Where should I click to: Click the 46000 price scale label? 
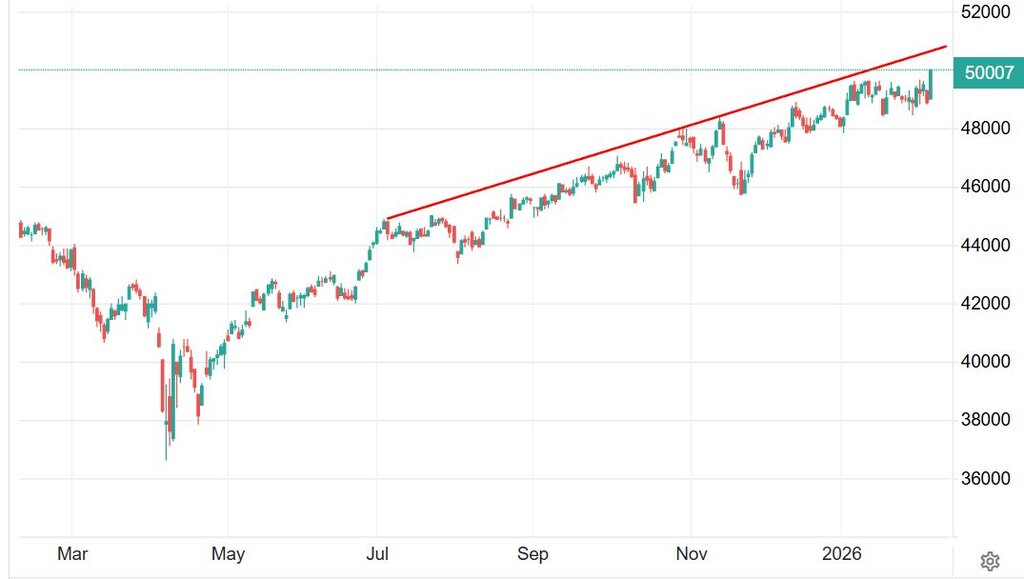pyautogui.click(x=987, y=186)
